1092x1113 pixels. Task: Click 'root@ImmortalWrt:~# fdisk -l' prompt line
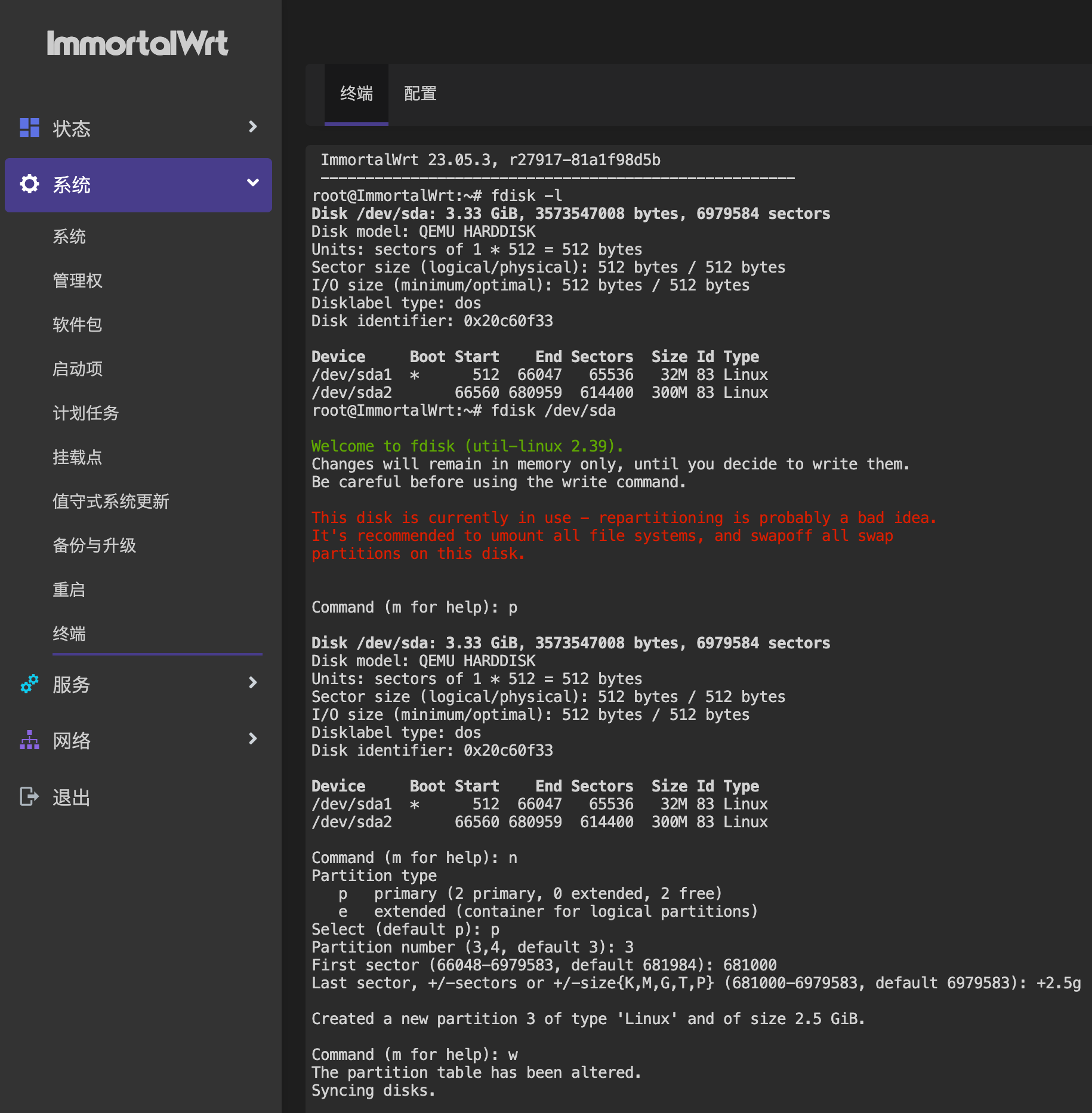[437, 196]
